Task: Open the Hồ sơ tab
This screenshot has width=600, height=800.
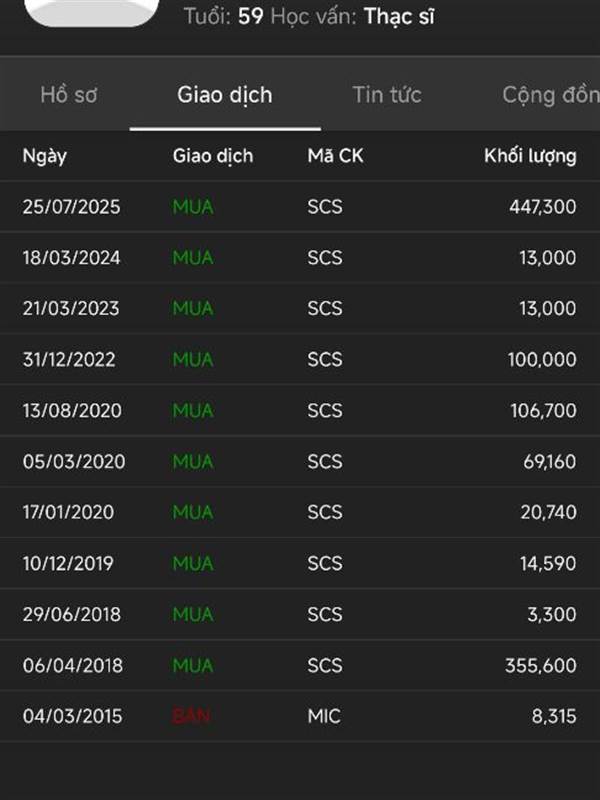Action: 69,95
